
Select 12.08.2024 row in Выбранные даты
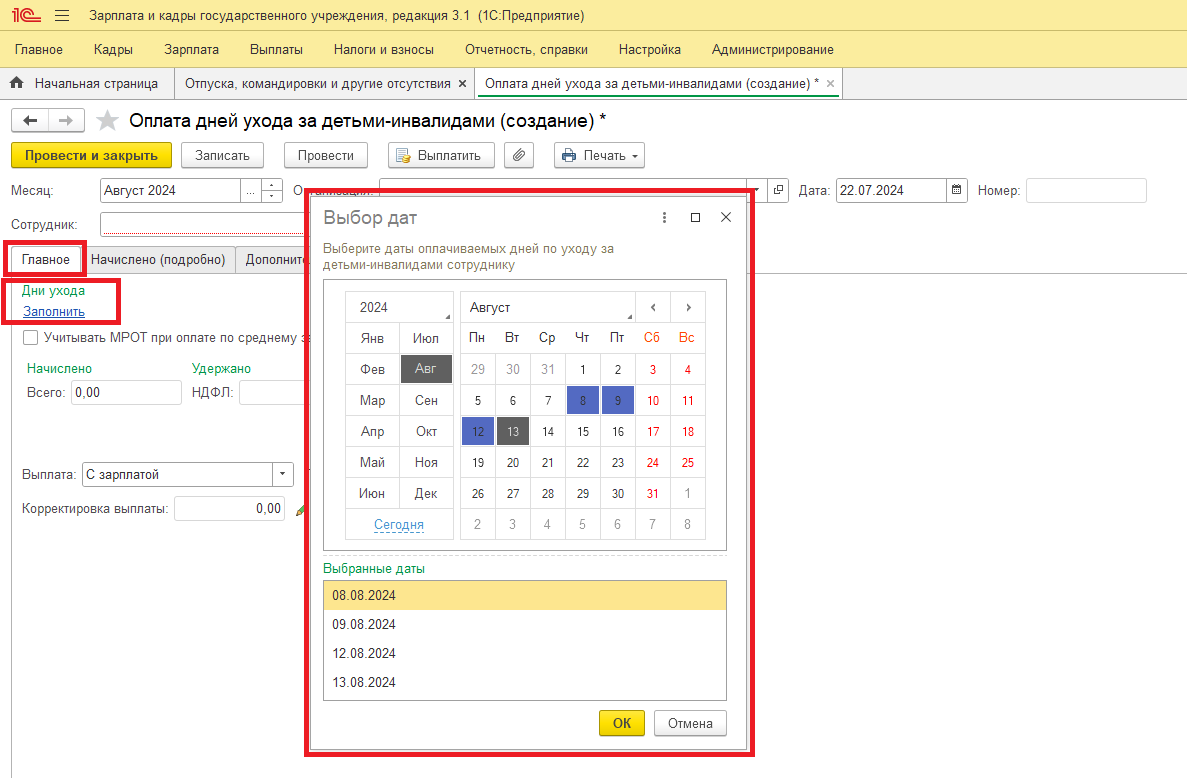click(525, 653)
